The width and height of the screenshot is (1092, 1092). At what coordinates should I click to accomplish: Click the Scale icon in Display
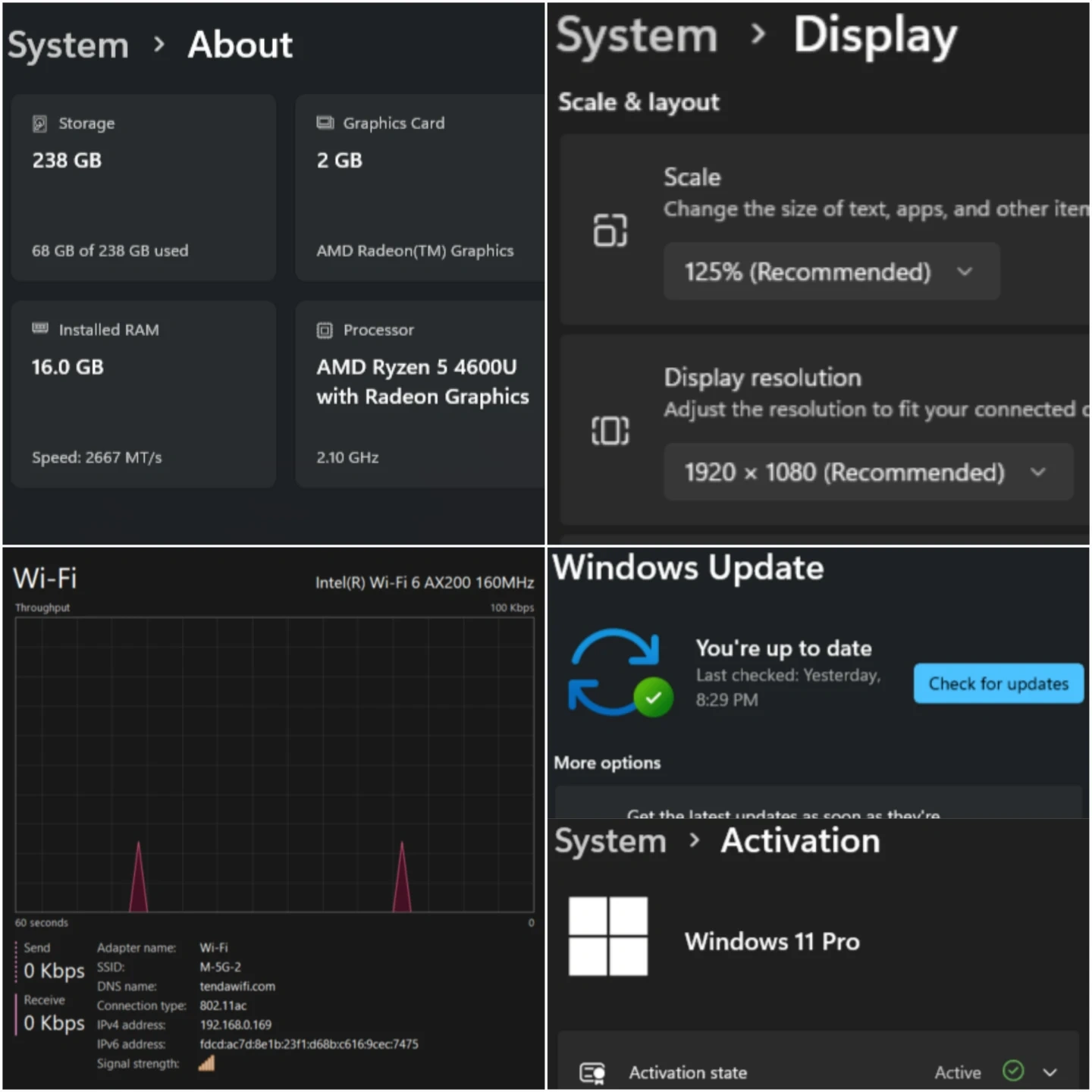click(x=610, y=230)
